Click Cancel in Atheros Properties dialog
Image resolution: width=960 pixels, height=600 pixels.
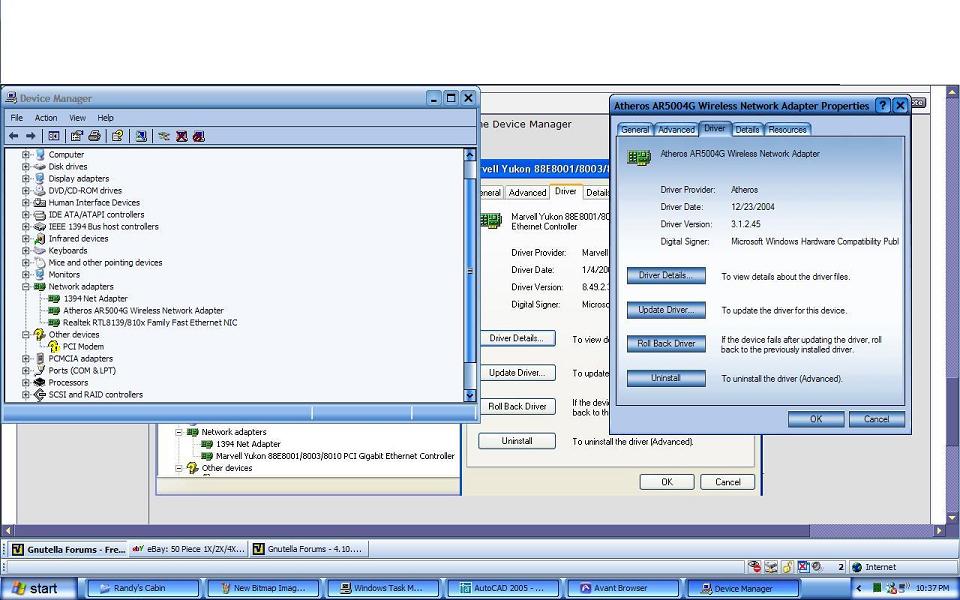[x=876, y=419]
